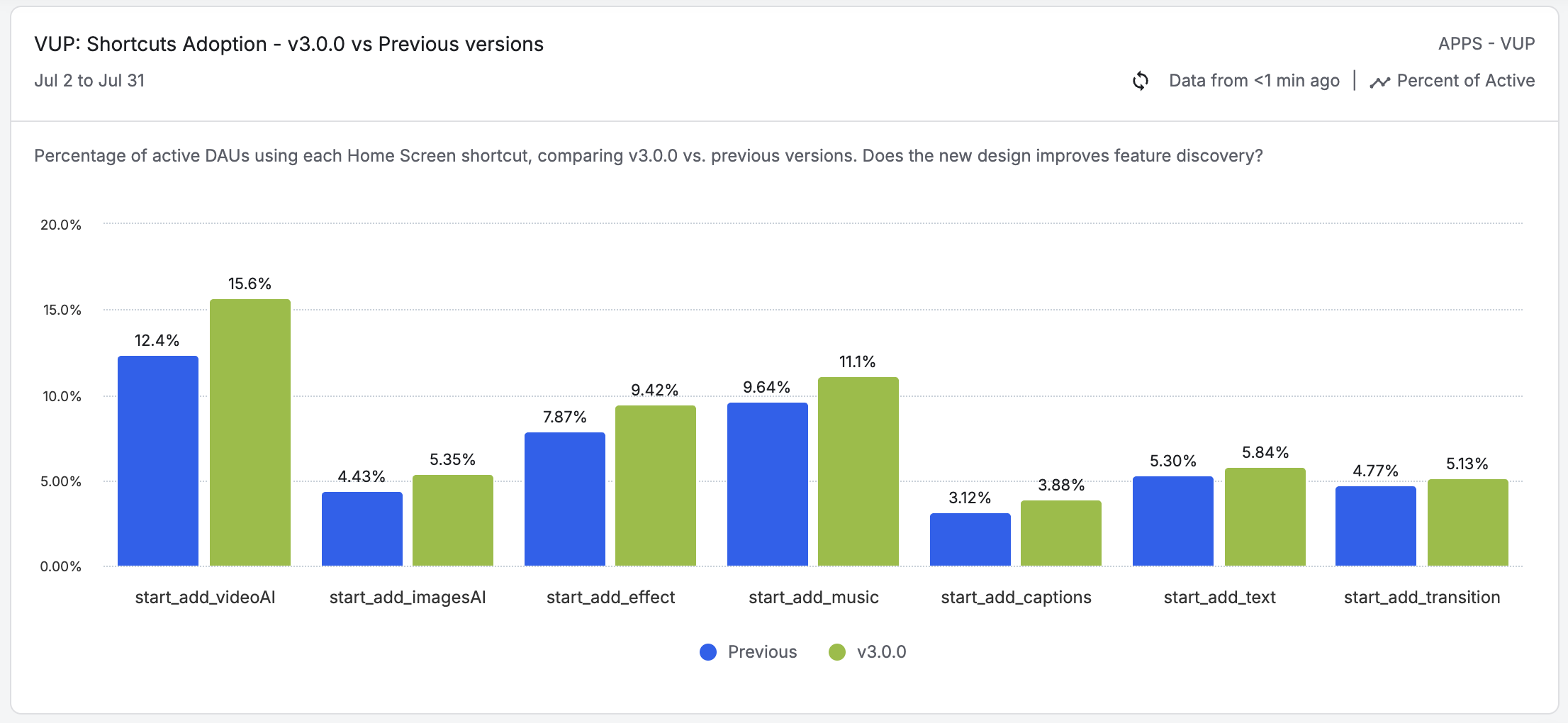Click the start_add_effect axis label
Viewport: 1568px width, 723px height.
tap(610, 598)
